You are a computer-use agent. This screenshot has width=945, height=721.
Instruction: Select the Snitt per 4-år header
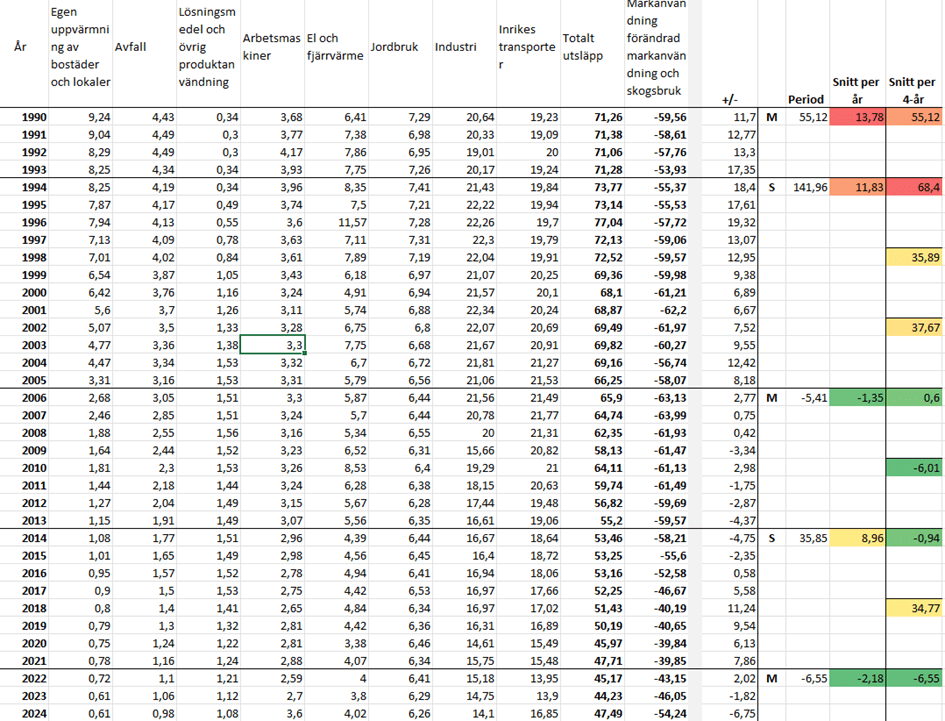(914, 90)
